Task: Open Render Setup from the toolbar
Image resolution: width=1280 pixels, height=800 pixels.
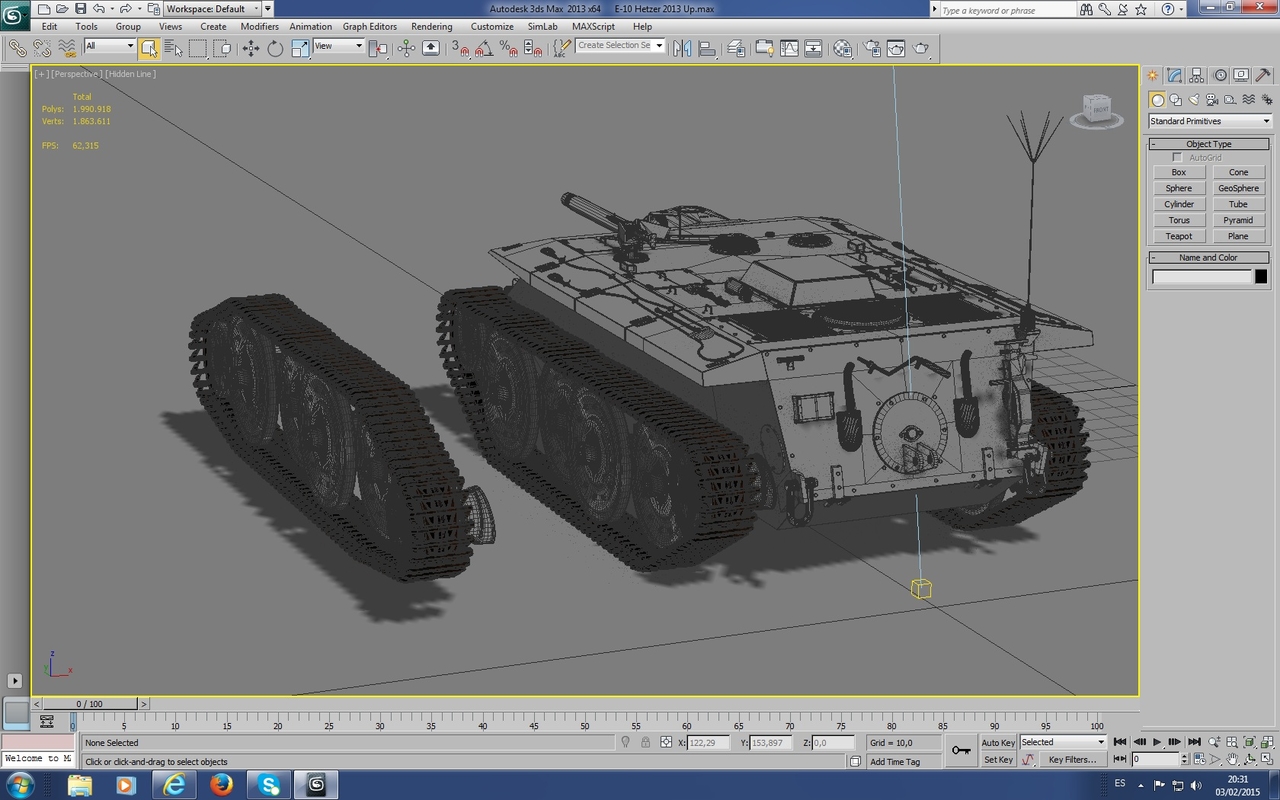Action: pyautogui.click(x=871, y=48)
